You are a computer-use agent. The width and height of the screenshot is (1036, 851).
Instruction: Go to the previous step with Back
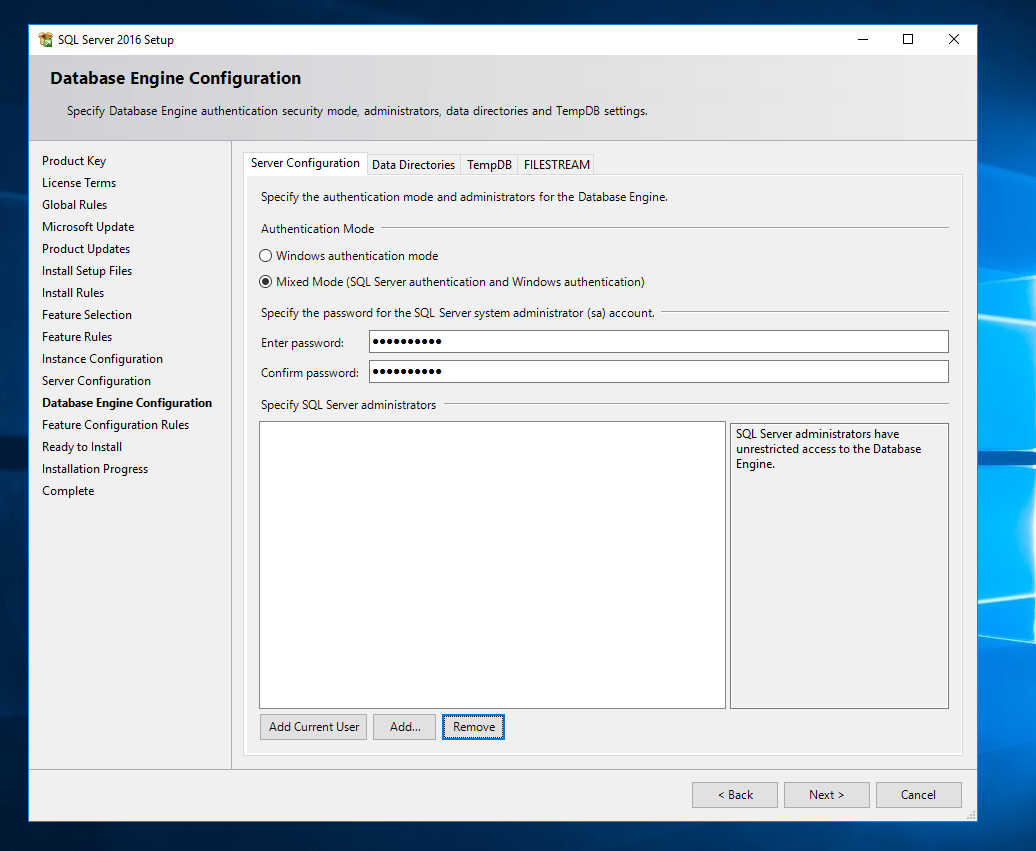coord(735,795)
